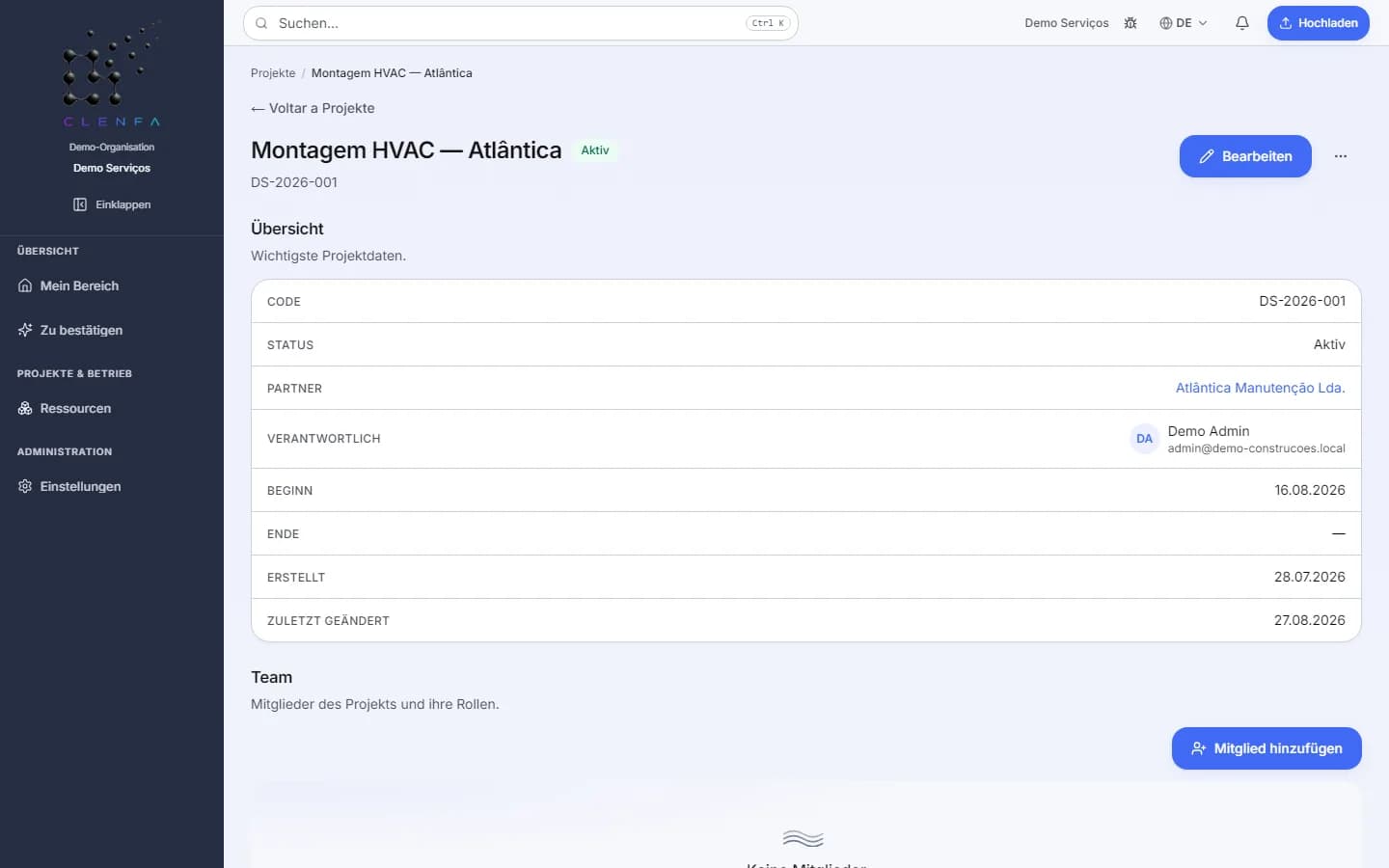Go to Zu bestätigen in the sidebar
1389x868 pixels.
click(112, 330)
